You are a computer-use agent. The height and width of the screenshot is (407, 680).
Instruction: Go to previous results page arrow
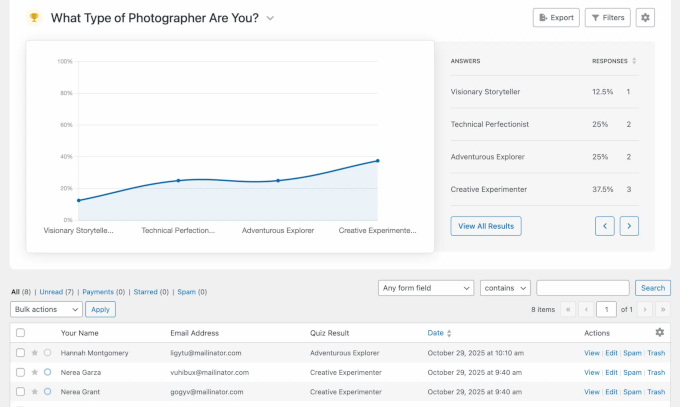pyautogui.click(x=604, y=226)
